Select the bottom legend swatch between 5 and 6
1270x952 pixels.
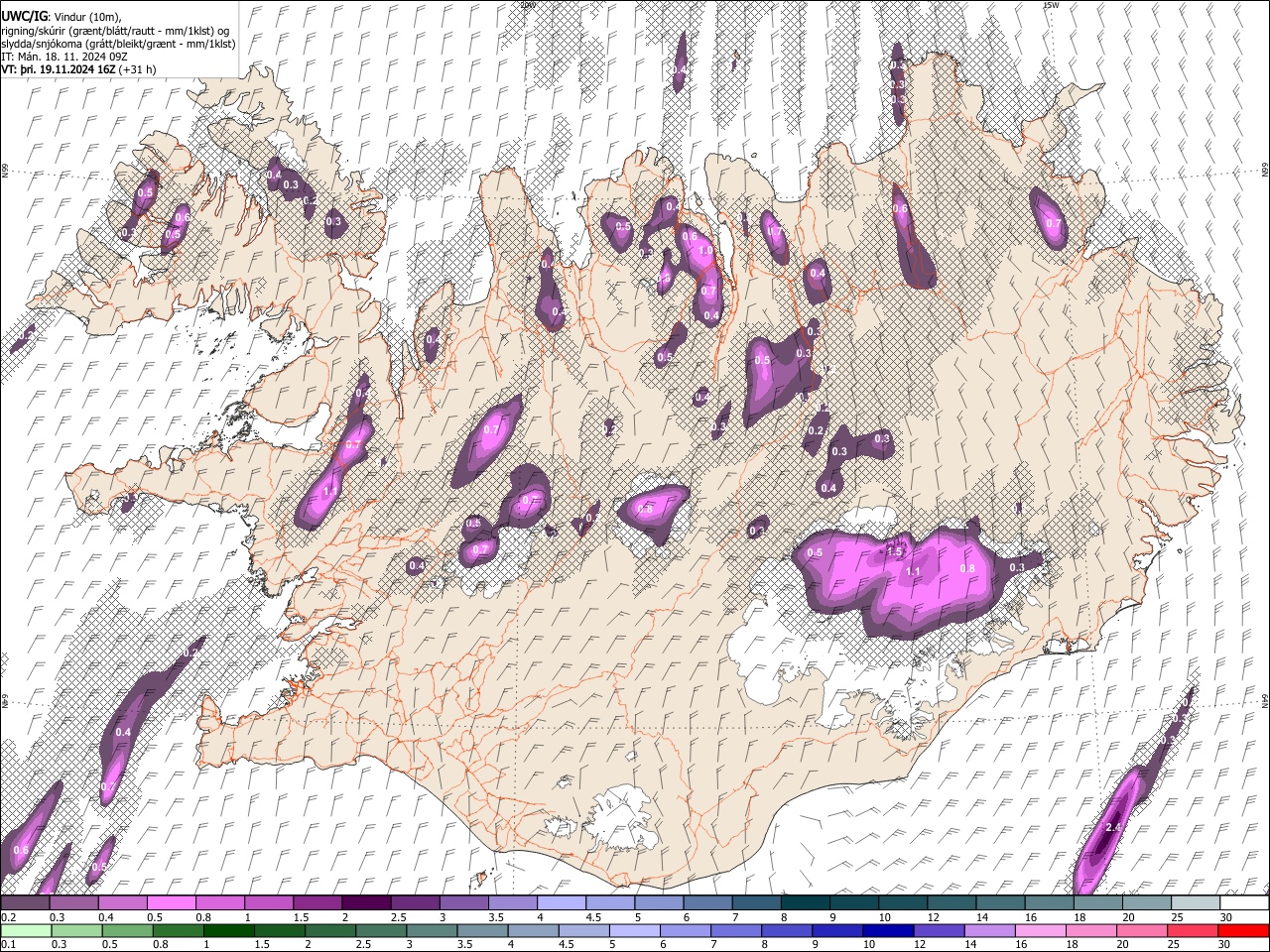[634, 930]
